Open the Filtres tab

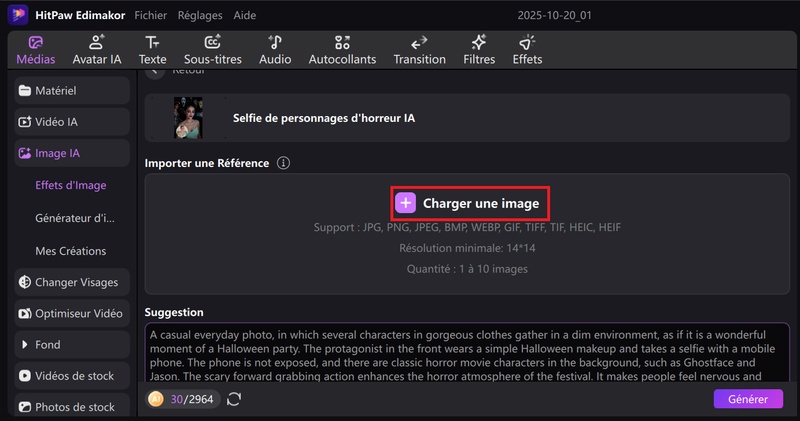coord(479,50)
